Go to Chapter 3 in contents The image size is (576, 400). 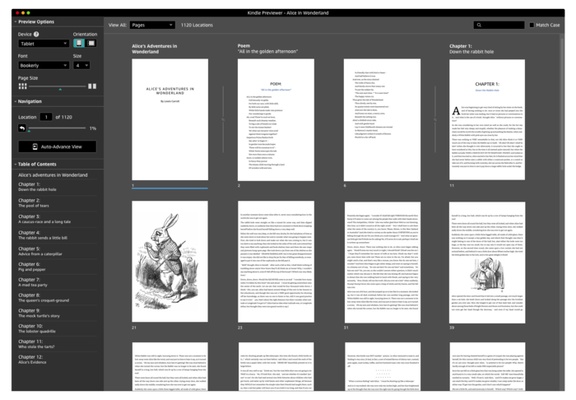[44, 219]
